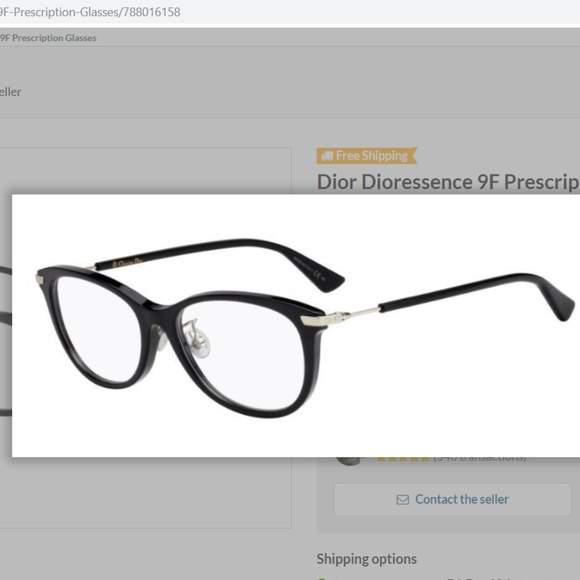Click the Contact the seller button
The width and height of the screenshot is (580, 580).
point(452,500)
